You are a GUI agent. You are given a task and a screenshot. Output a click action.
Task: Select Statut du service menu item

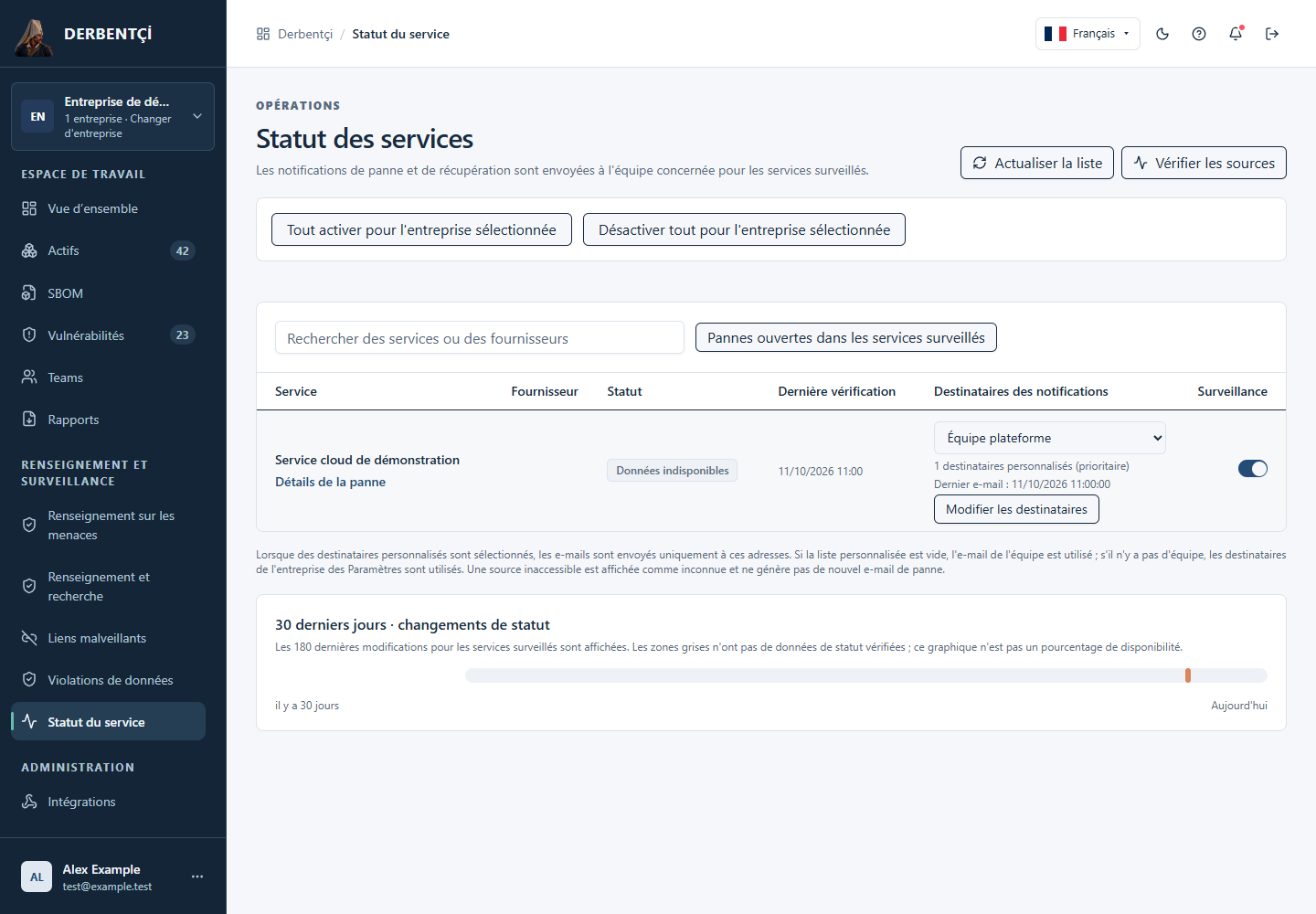click(108, 722)
